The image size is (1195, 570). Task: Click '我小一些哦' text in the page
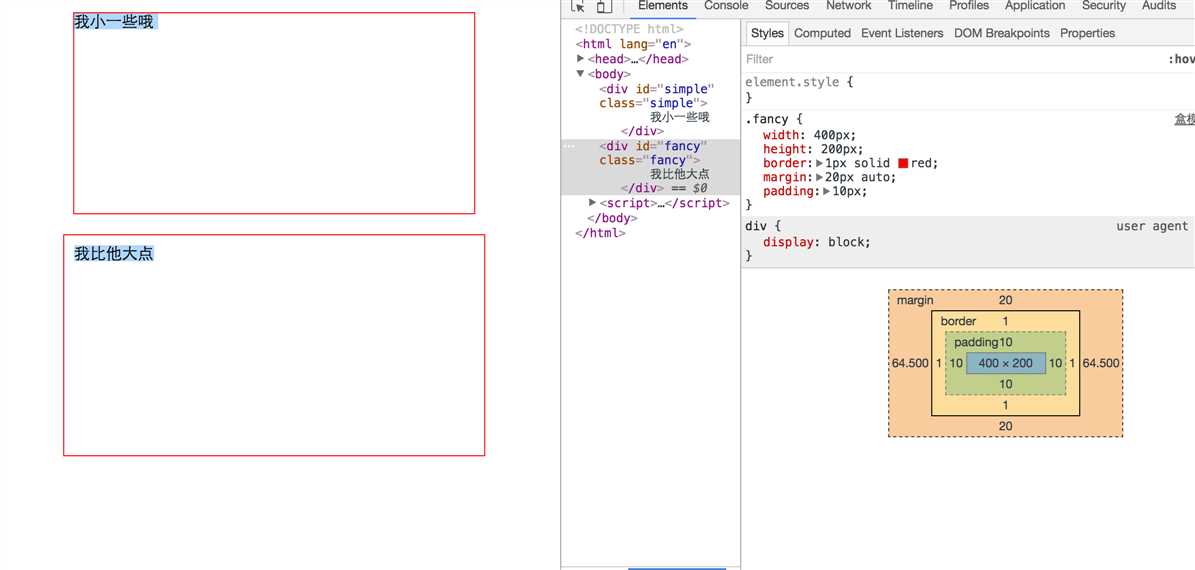coord(114,21)
